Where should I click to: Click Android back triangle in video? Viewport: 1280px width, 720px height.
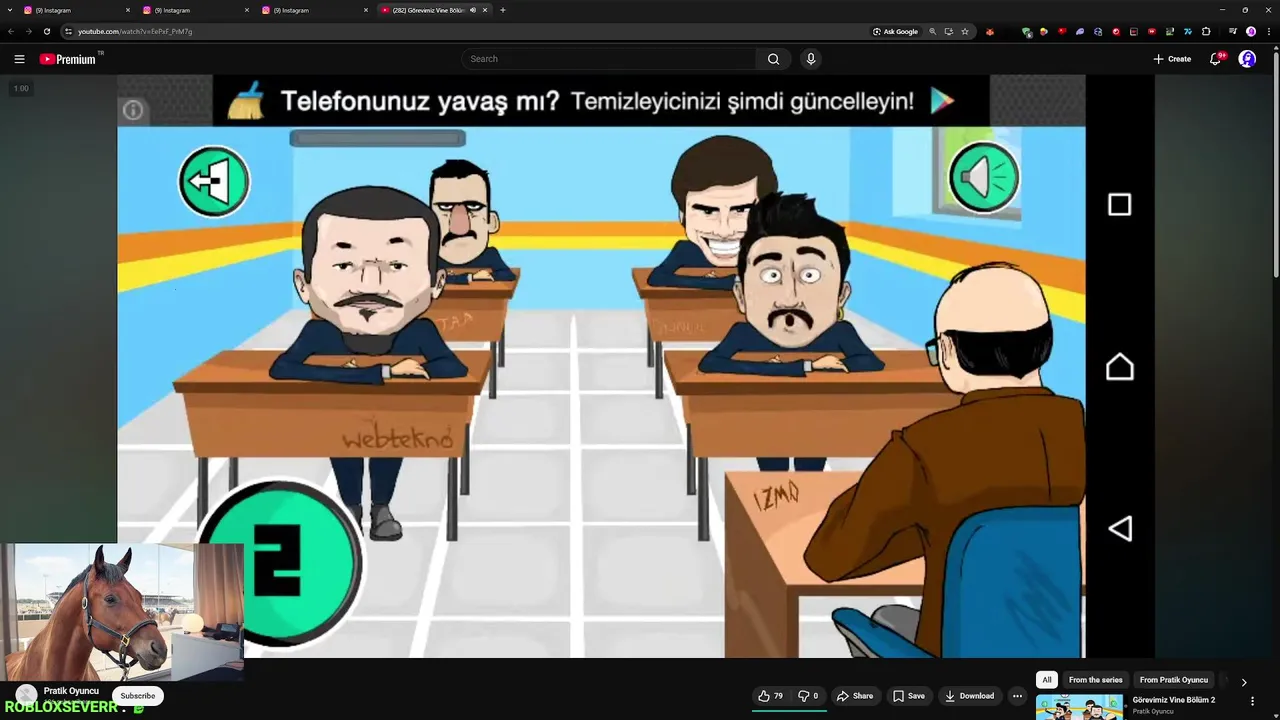pyautogui.click(x=1120, y=529)
